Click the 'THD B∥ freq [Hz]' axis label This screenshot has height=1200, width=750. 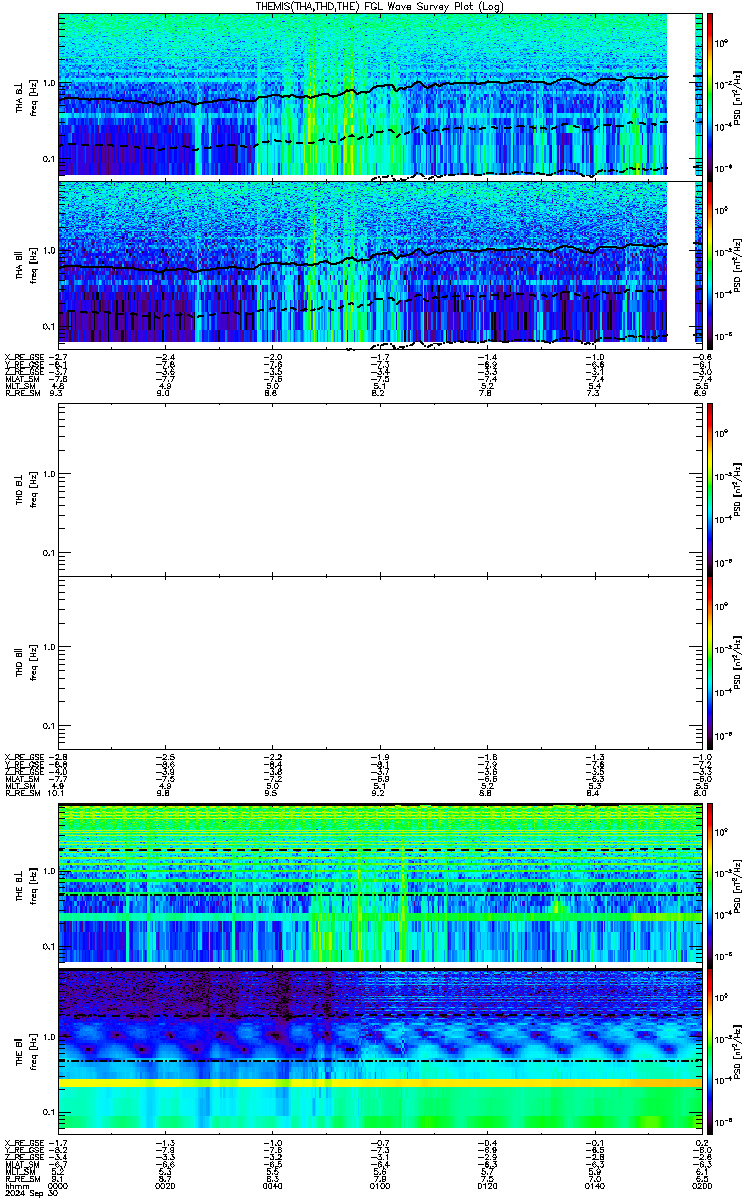[26, 663]
